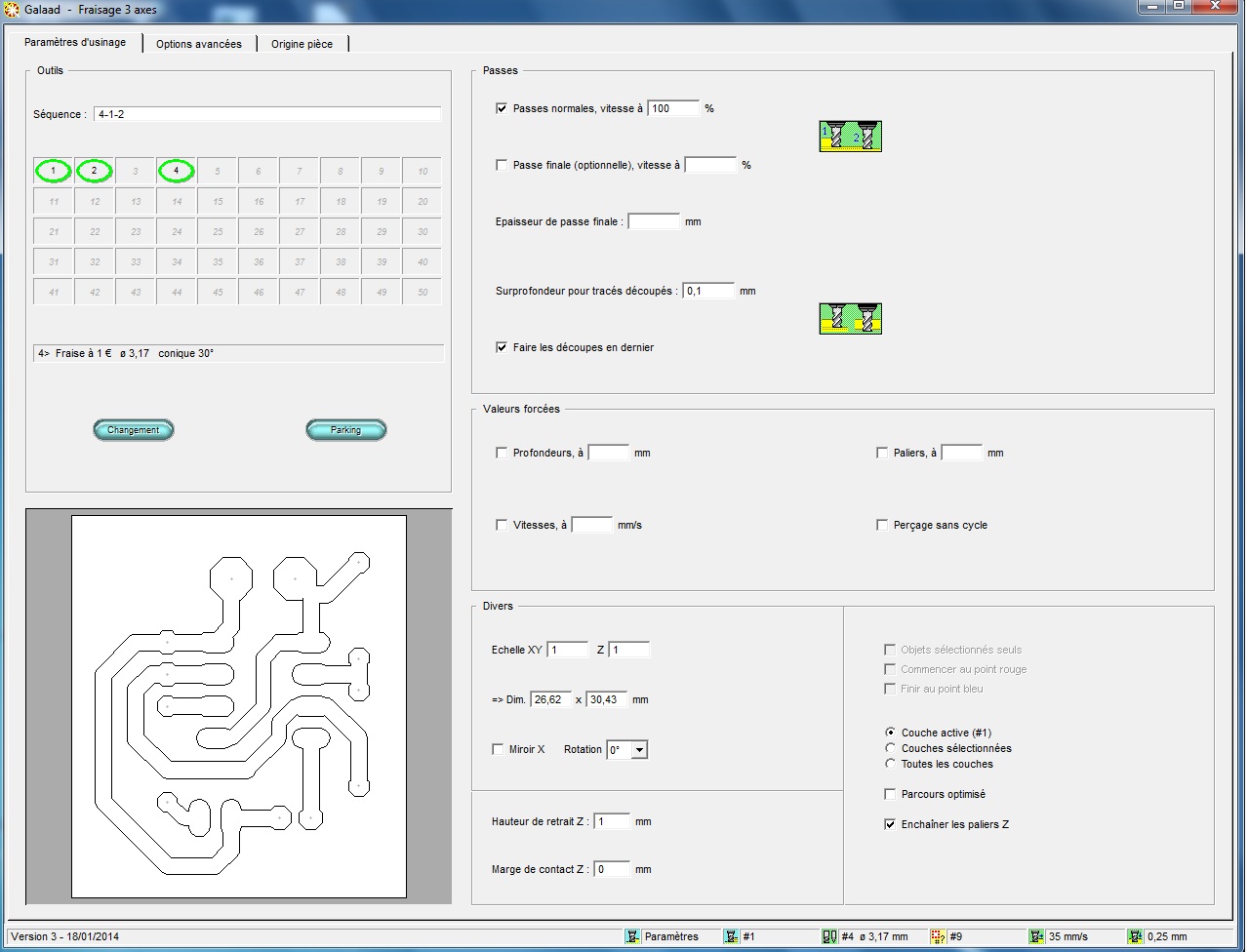Click the #1 layer icon in status bar

[731, 936]
